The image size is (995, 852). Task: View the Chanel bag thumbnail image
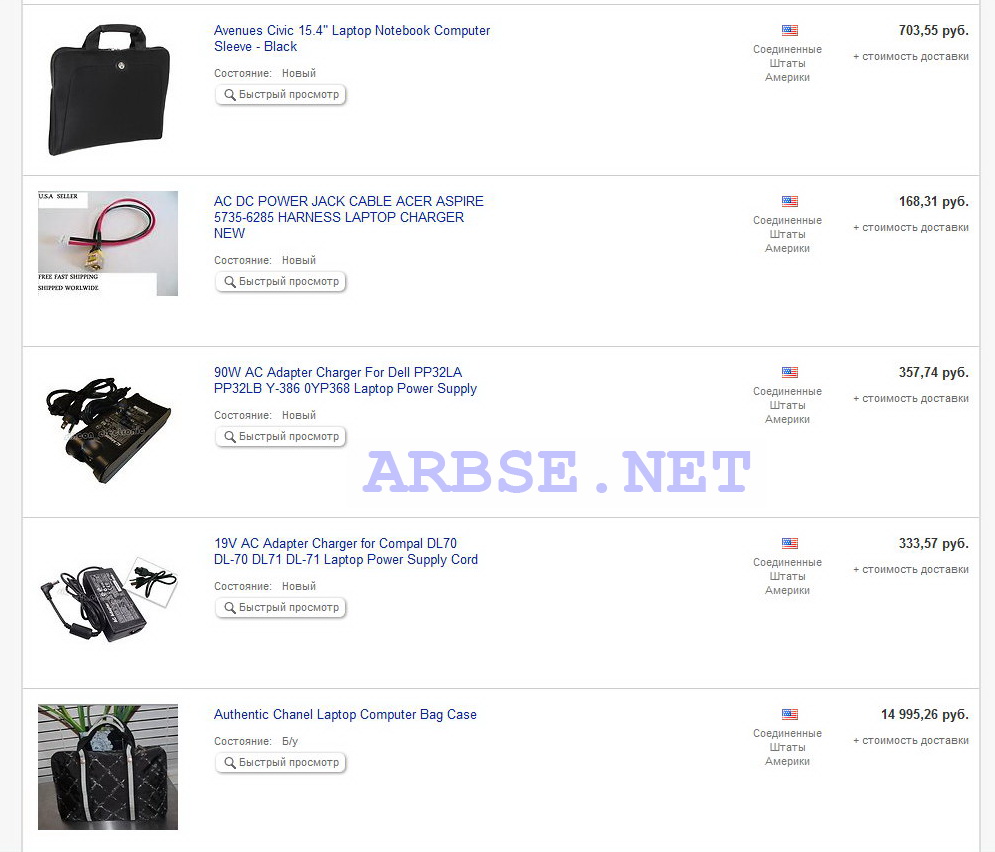[x=108, y=767]
